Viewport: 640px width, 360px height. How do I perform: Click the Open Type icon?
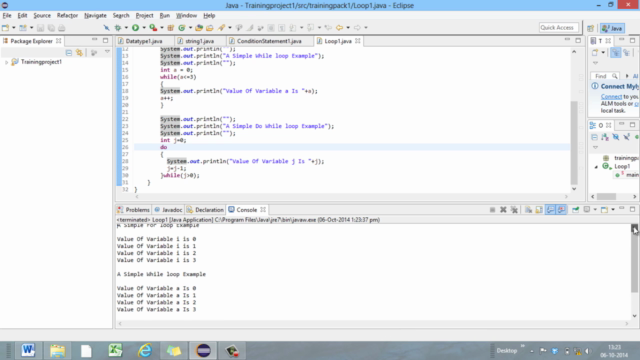[199, 28]
